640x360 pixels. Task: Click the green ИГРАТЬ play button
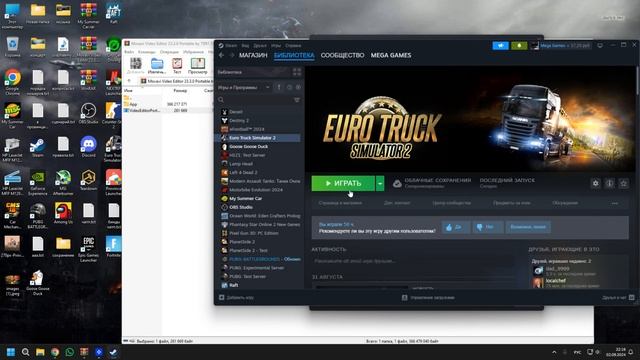click(x=343, y=183)
